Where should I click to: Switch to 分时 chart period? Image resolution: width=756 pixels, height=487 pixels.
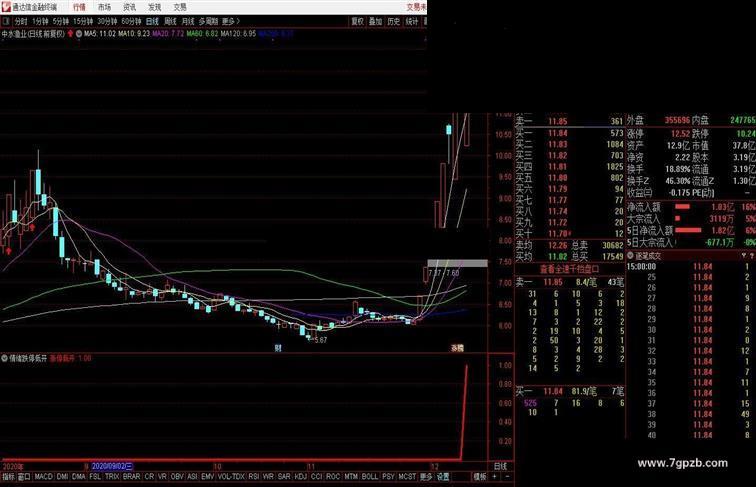click(21, 22)
